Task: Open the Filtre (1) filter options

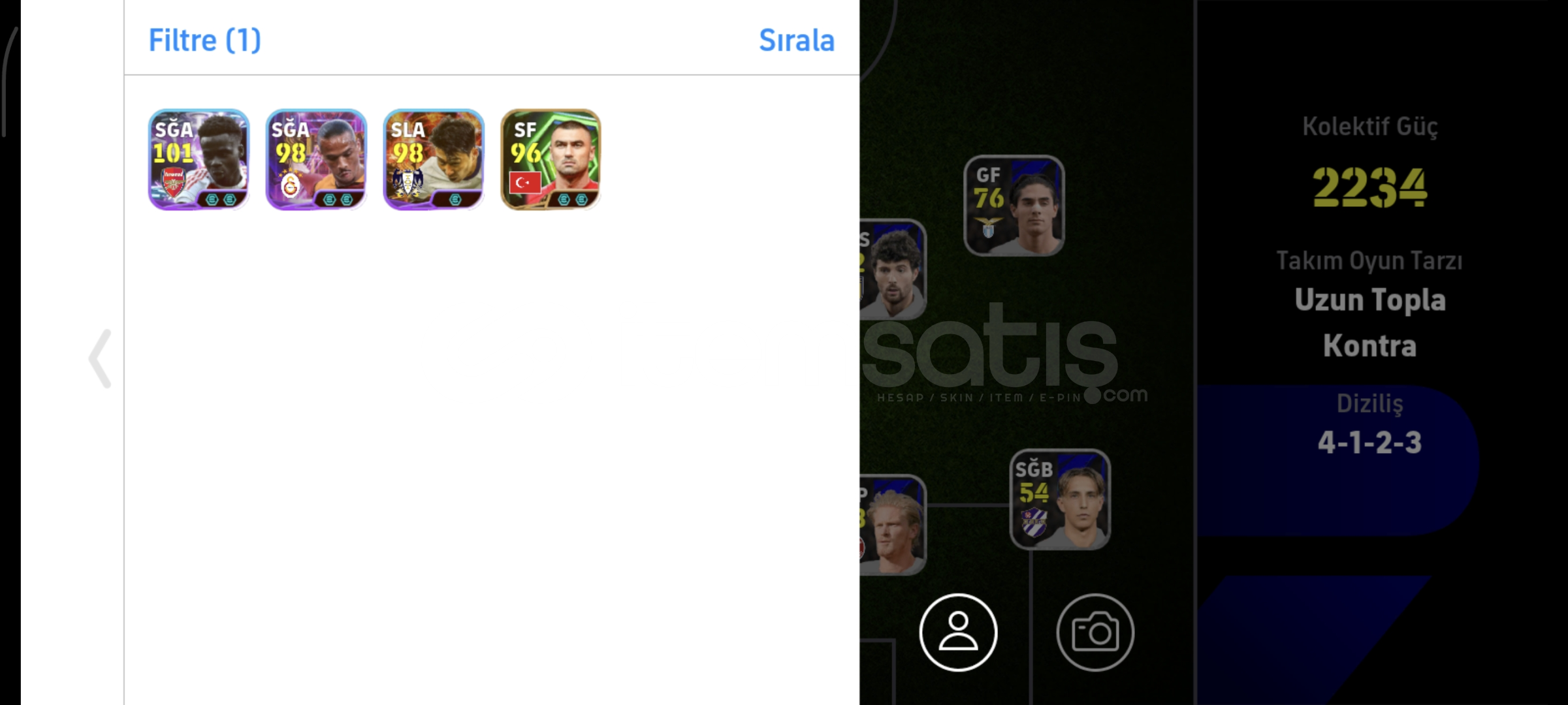Action: click(x=204, y=40)
